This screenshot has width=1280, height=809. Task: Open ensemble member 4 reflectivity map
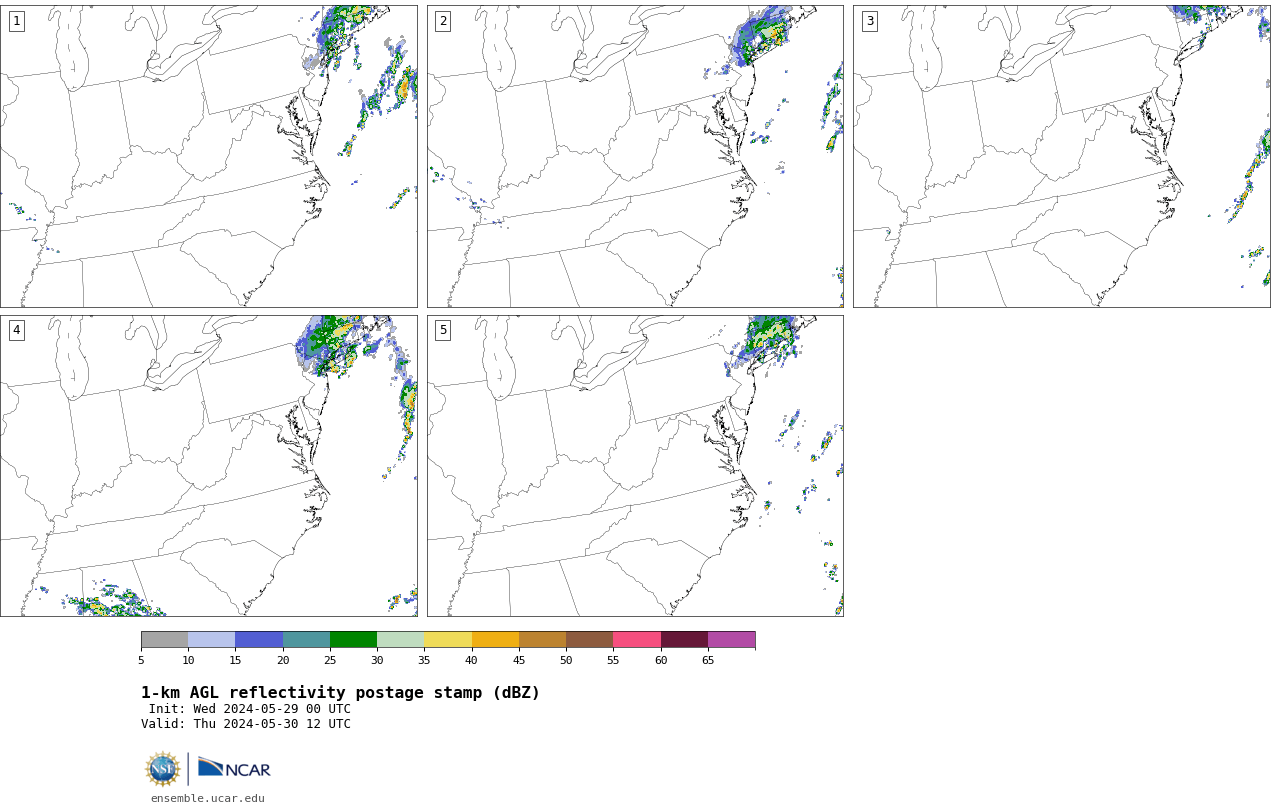[x=209, y=466]
